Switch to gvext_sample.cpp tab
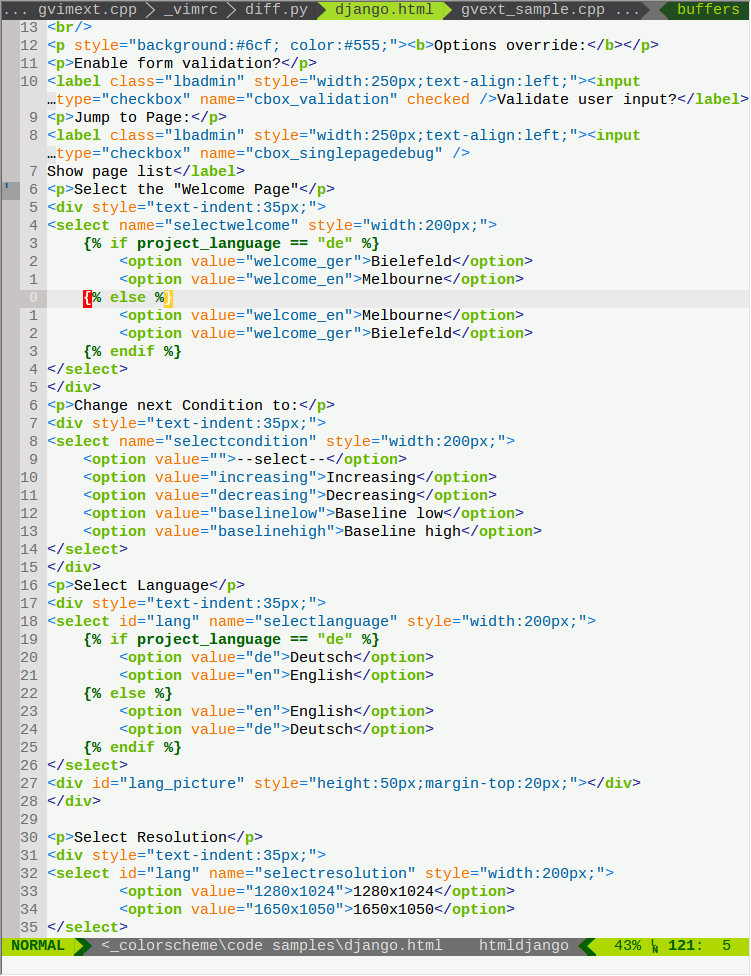The image size is (751, 976). 533,9
